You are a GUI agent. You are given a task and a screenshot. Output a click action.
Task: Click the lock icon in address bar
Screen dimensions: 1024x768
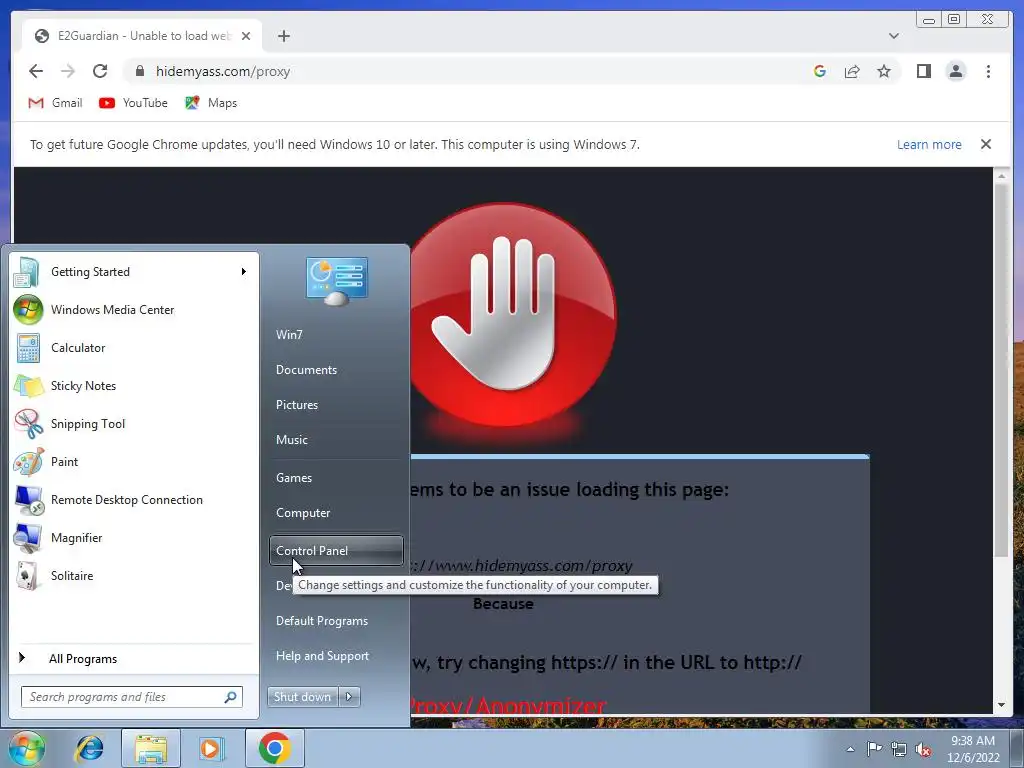click(140, 71)
